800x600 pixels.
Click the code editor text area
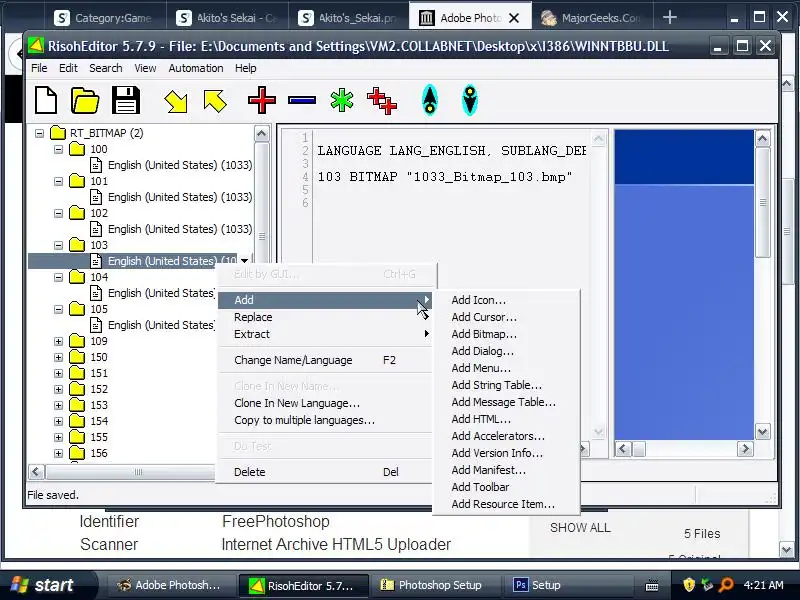[452, 286]
